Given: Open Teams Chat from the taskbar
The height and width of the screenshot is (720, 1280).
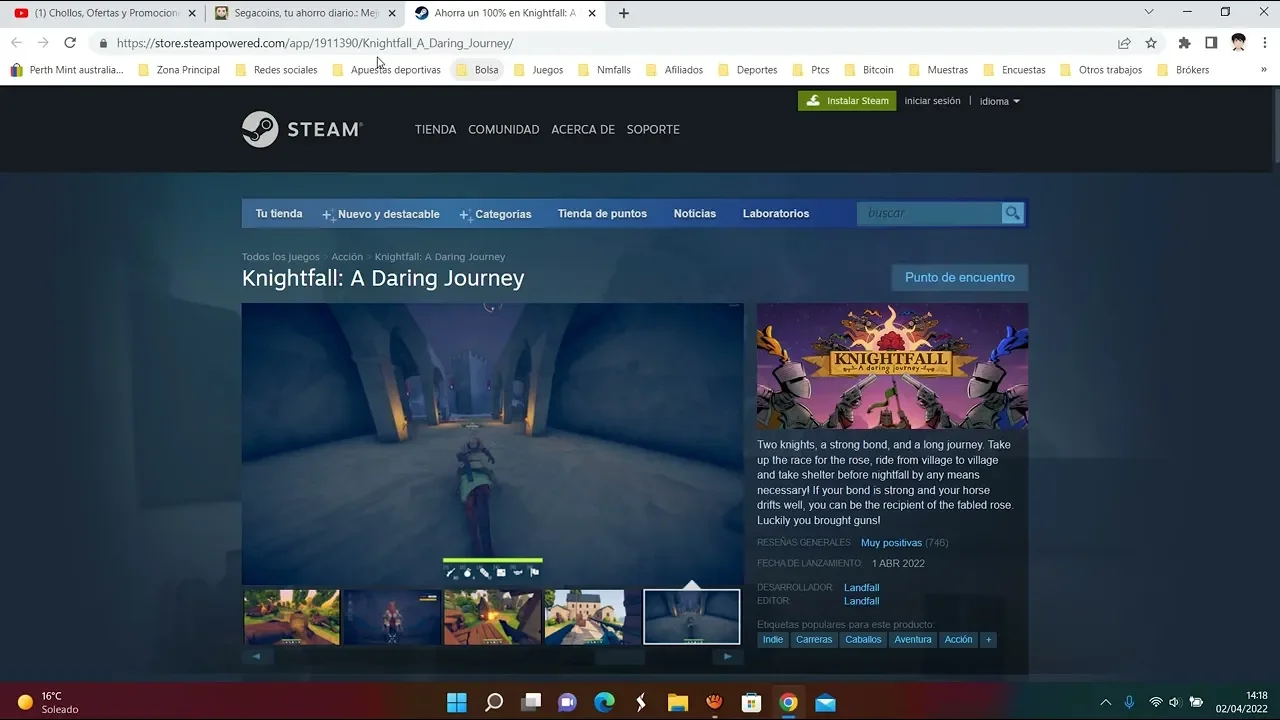Looking at the screenshot, I should coord(567,702).
